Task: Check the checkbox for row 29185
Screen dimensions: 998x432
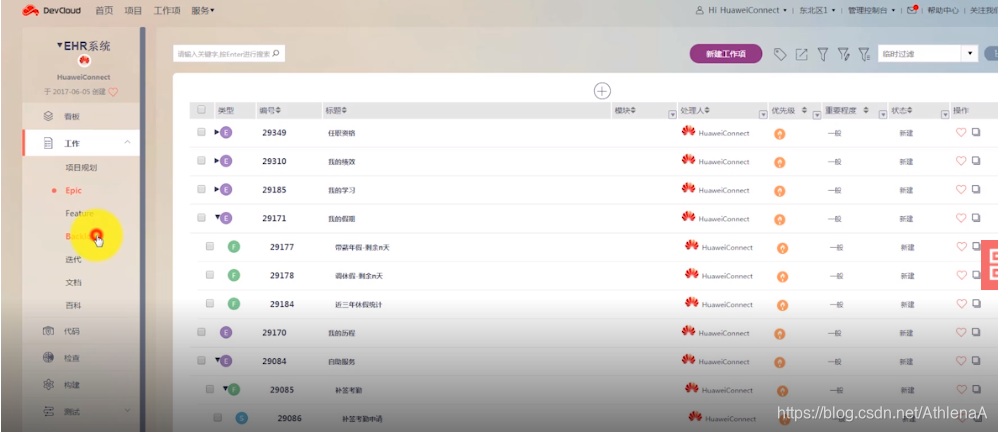Action: pos(201,189)
